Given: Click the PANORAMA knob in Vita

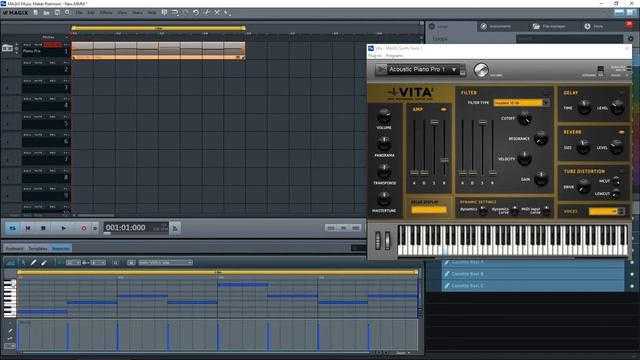Looking at the screenshot, I should 384,144.
